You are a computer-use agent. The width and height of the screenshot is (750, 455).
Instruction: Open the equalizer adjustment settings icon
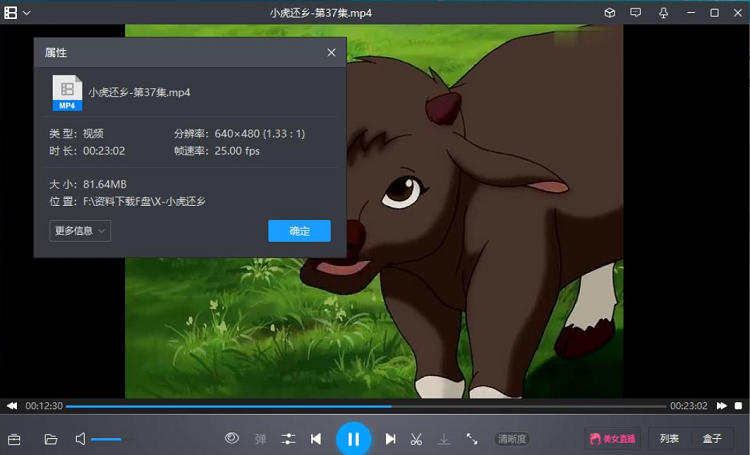(288, 439)
